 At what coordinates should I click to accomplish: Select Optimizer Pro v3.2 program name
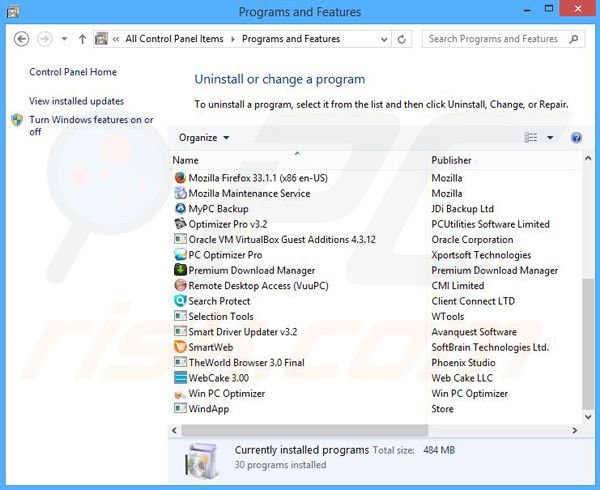pos(228,224)
